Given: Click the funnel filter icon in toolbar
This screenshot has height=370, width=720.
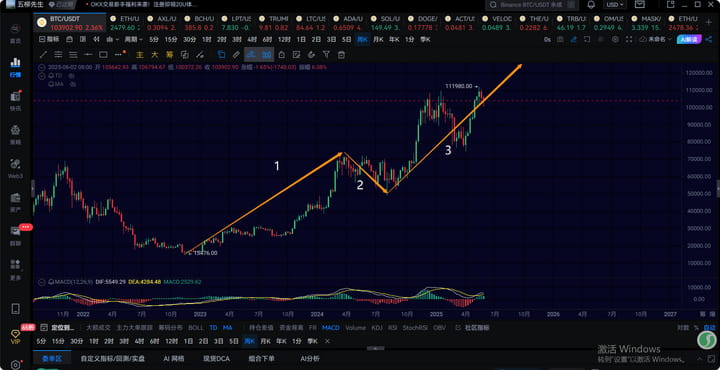Looking at the screenshot, I should (326, 55).
